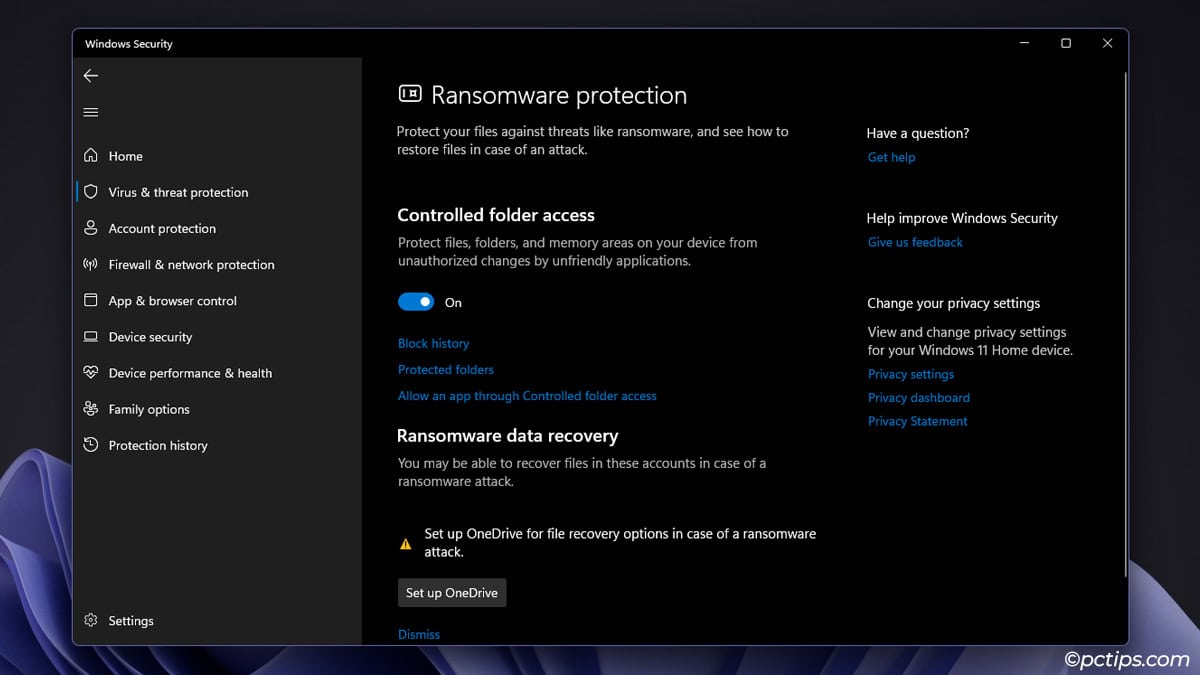Open the Home menu item
Screen dimensions: 1200x675
(x=125, y=156)
